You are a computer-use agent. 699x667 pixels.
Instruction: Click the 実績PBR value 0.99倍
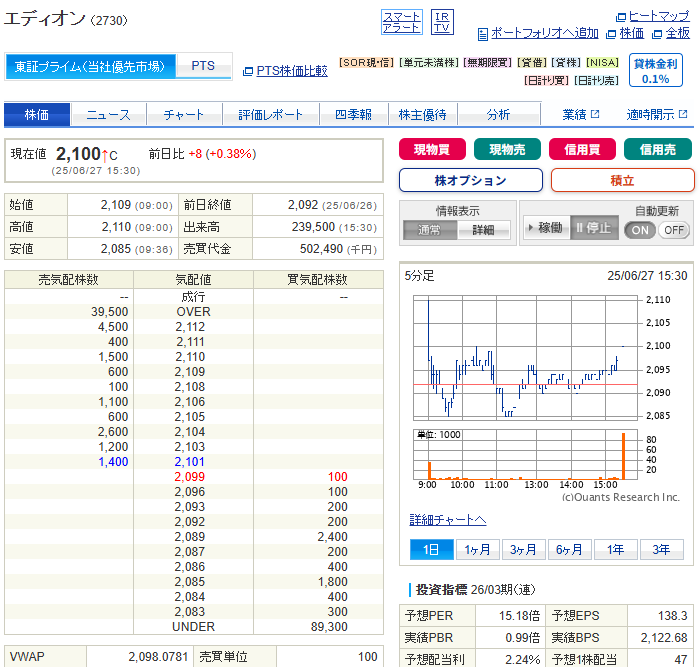coord(522,638)
